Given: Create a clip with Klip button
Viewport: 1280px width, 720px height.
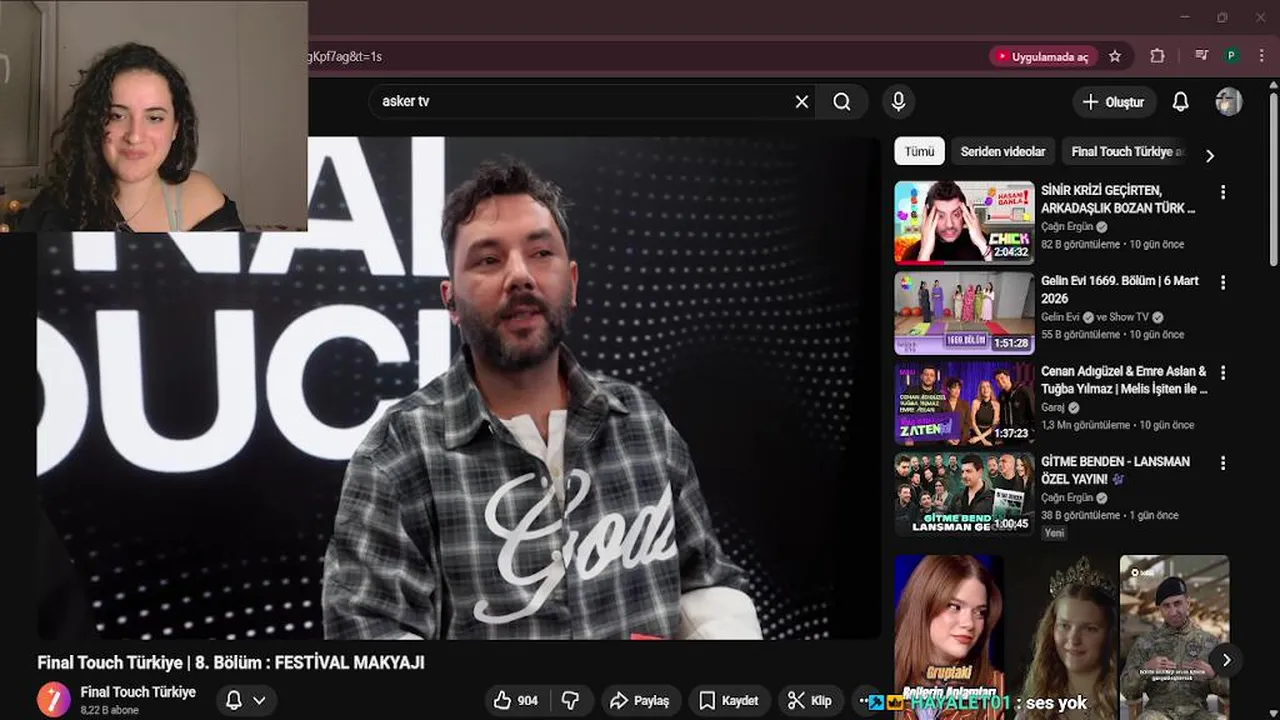Looking at the screenshot, I should [810, 701].
